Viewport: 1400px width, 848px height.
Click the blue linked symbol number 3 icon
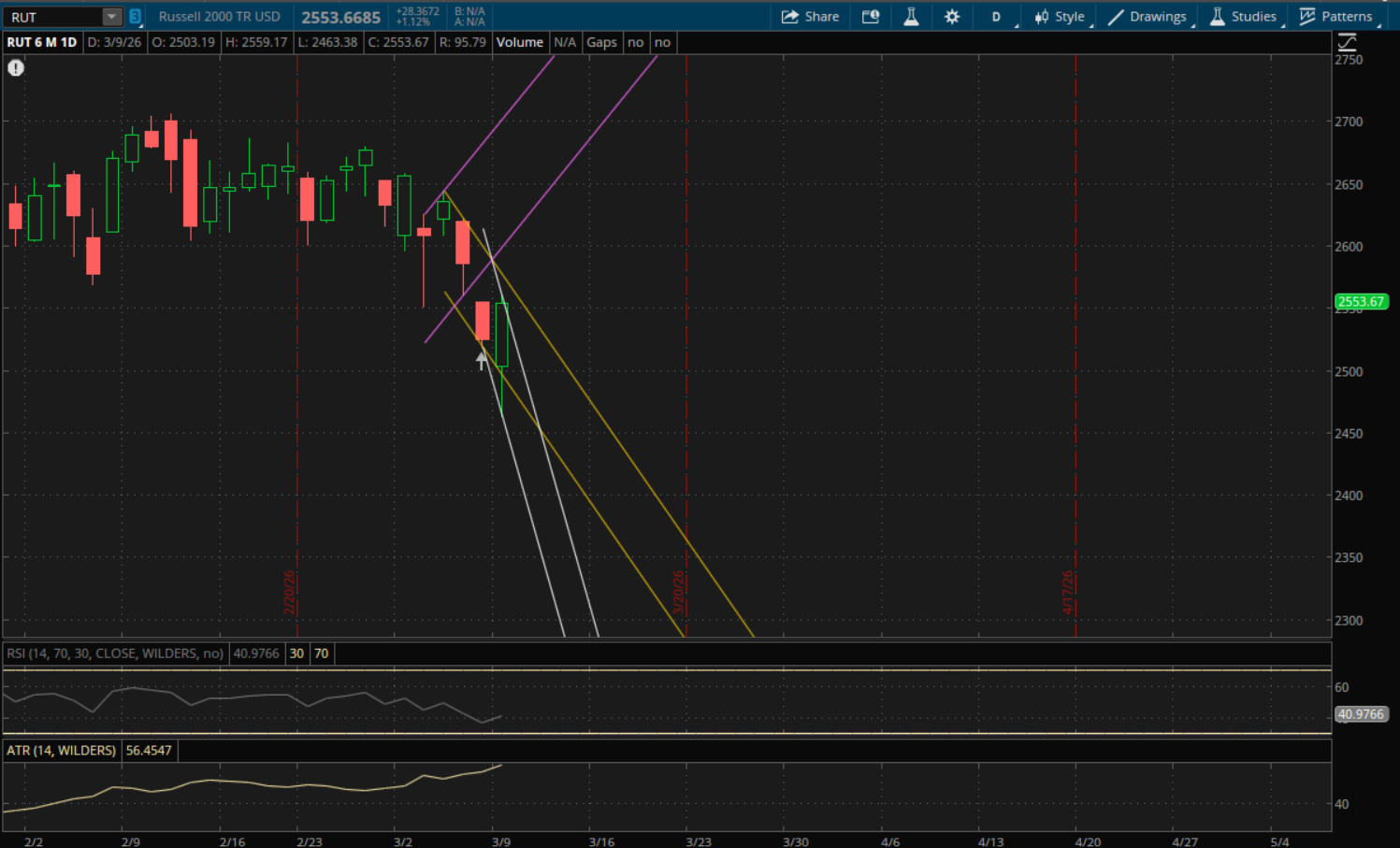135,17
